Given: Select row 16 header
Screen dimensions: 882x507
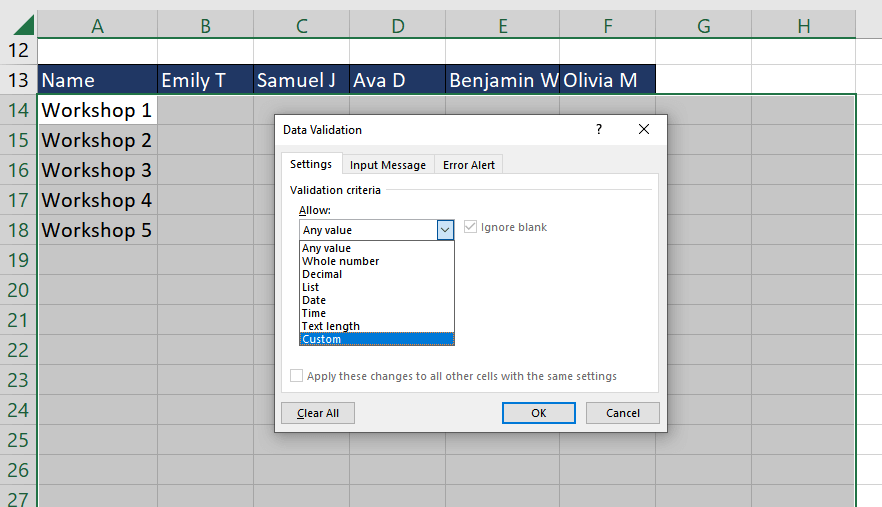Looking at the screenshot, I should click(x=18, y=170).
